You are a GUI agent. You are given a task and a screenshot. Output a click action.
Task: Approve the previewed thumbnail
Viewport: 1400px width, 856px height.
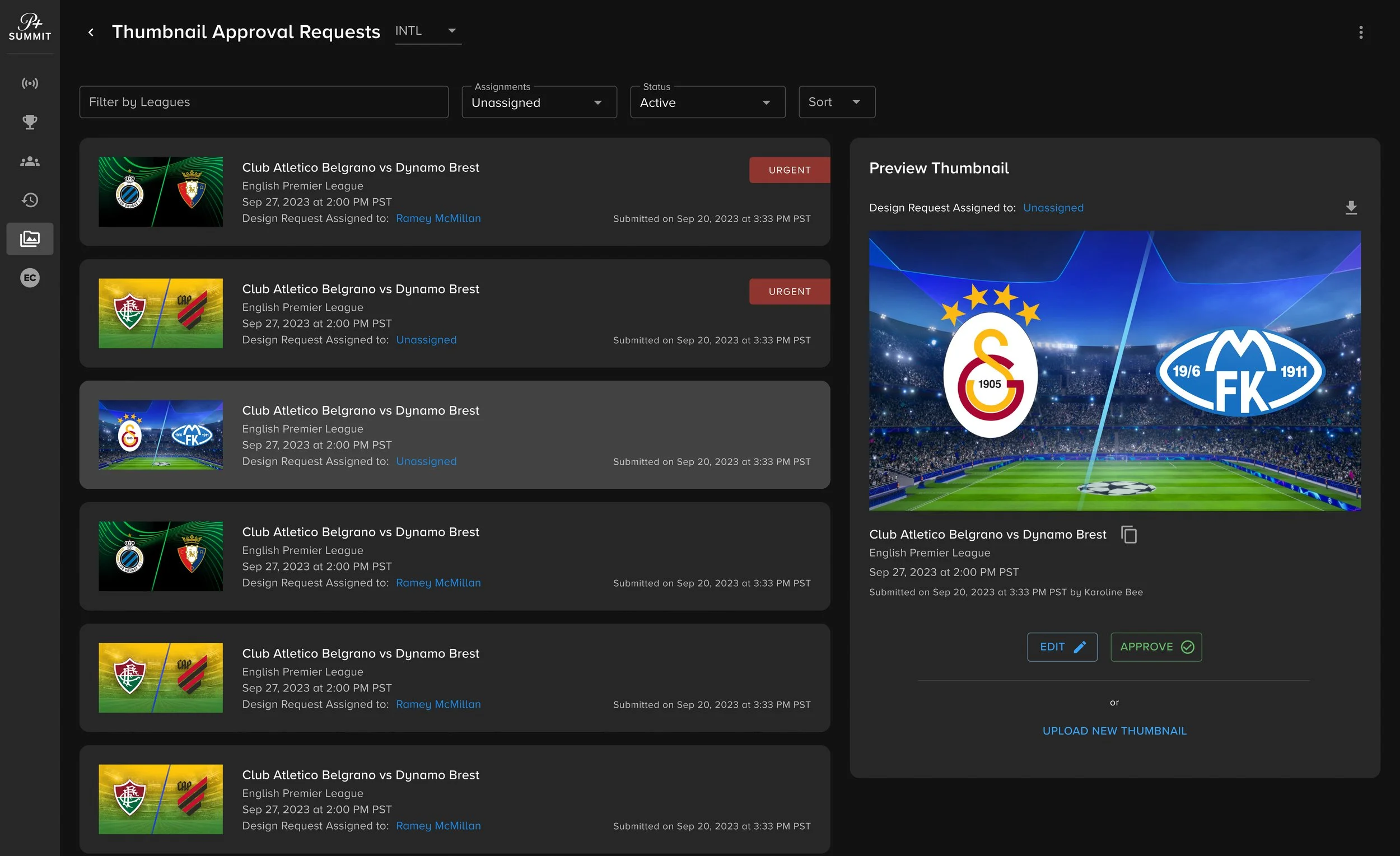tap(1156, 647)
